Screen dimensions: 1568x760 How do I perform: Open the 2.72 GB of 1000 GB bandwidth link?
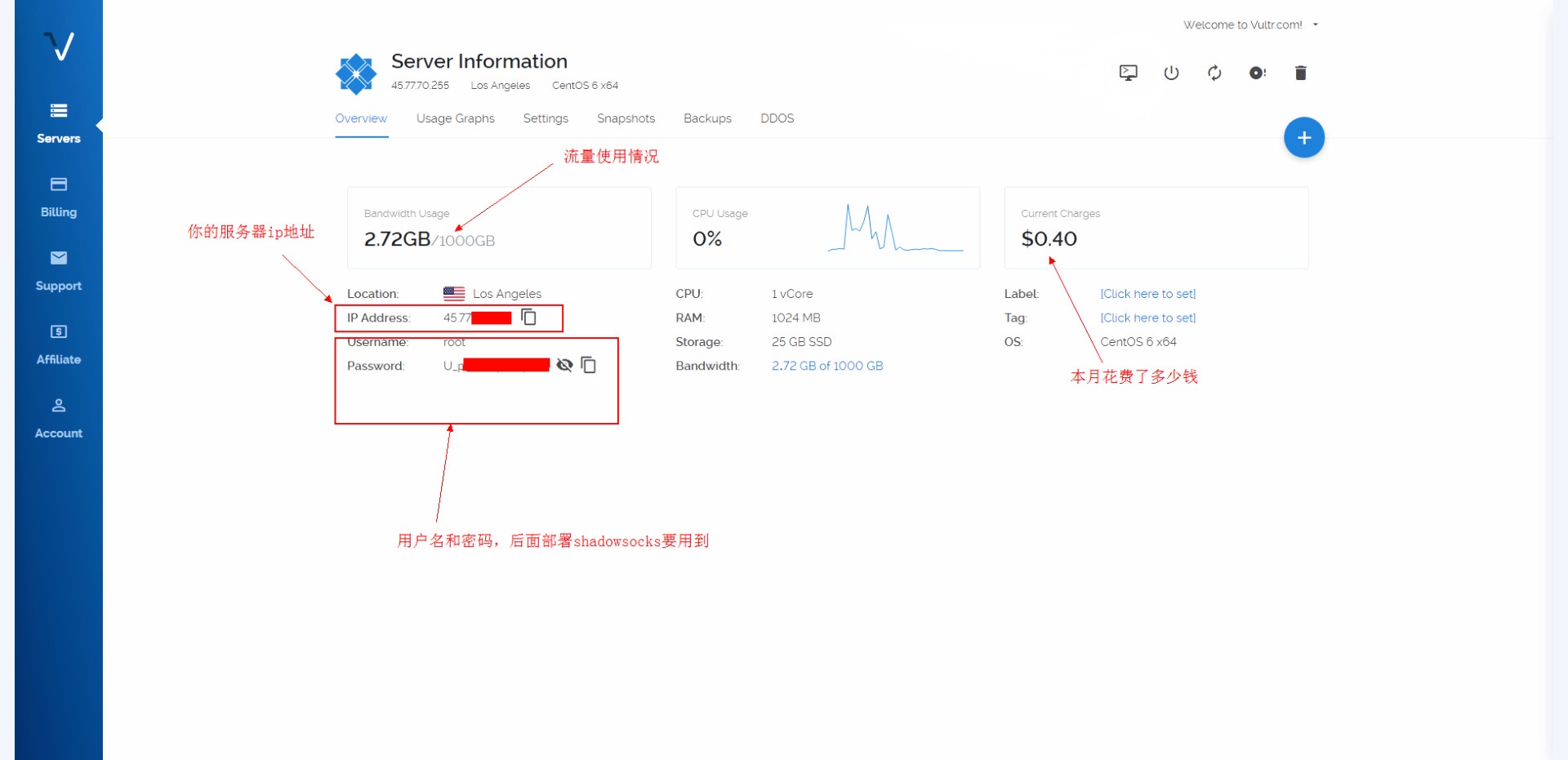click(x=826, y=366)
